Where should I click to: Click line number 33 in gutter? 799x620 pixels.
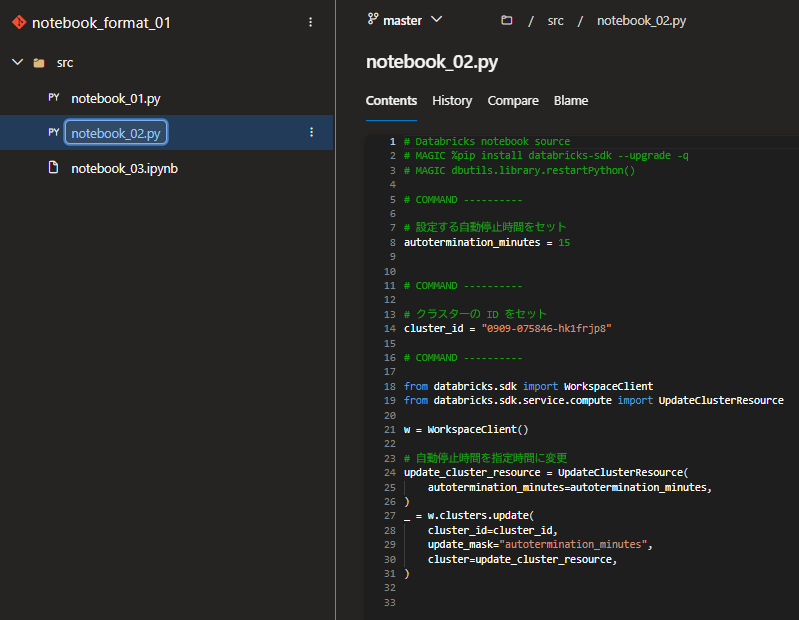(x=390, y=603)
